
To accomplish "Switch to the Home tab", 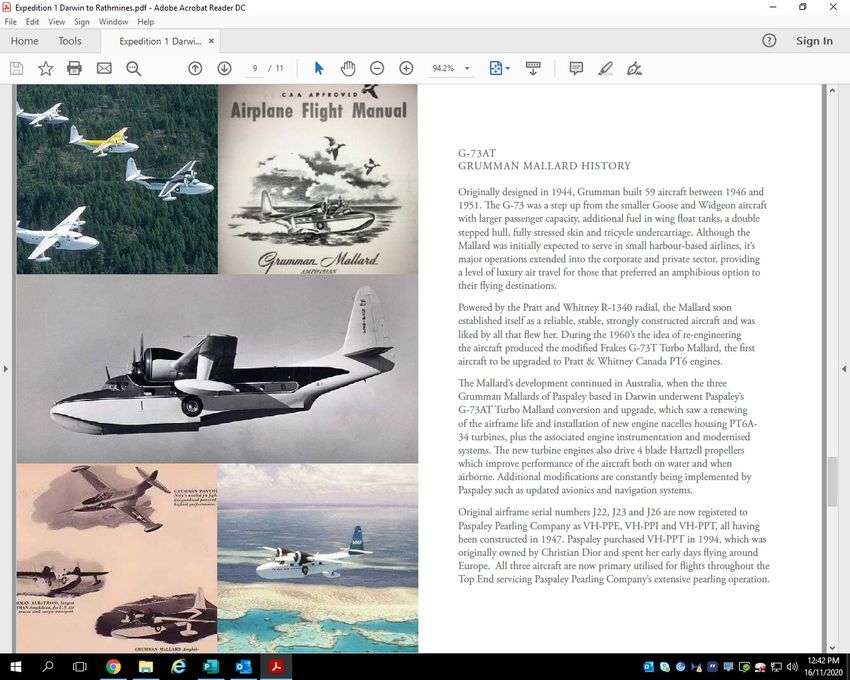I will click(24, 41).
